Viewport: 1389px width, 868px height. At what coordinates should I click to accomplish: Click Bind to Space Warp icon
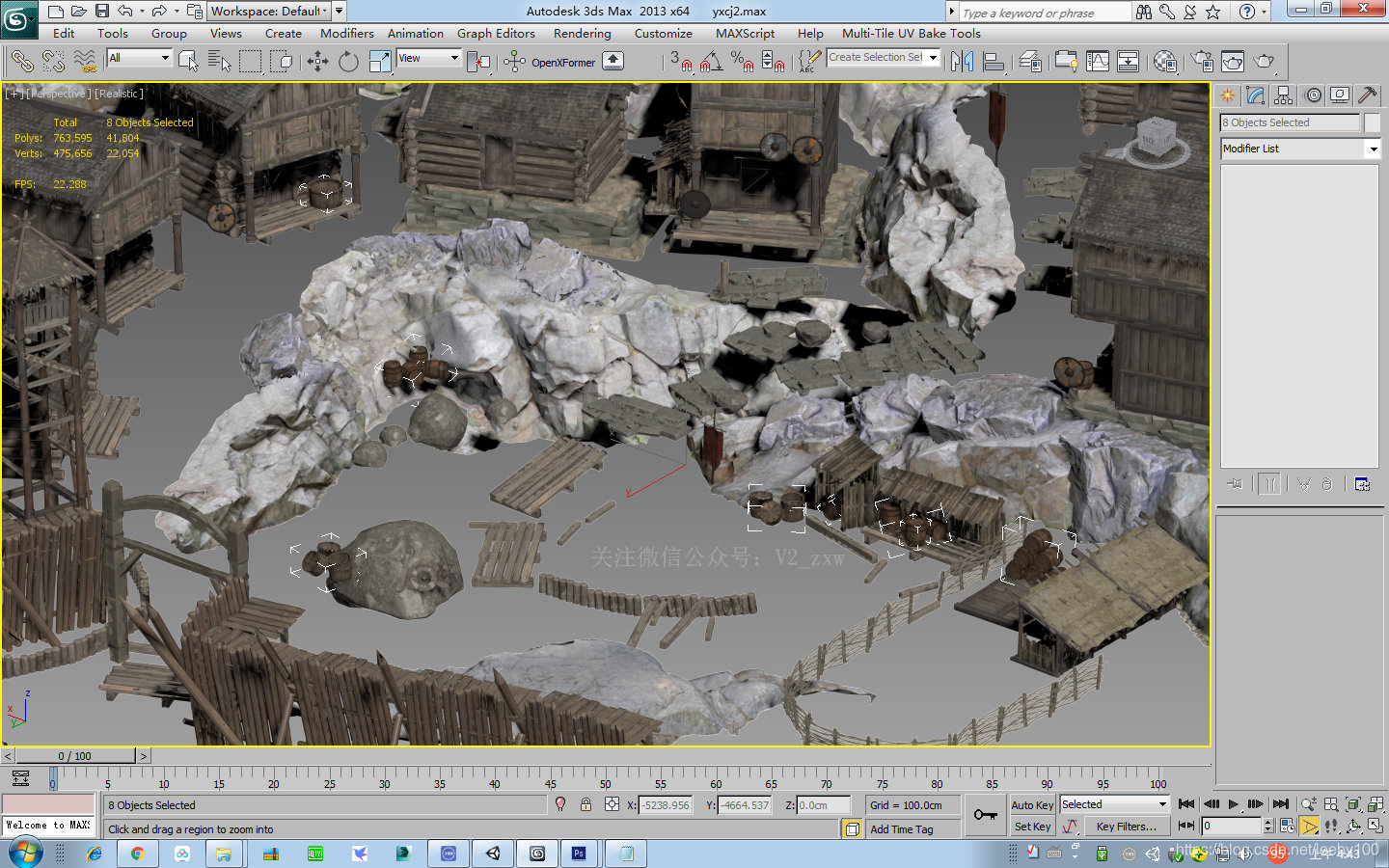coord(85,61)
